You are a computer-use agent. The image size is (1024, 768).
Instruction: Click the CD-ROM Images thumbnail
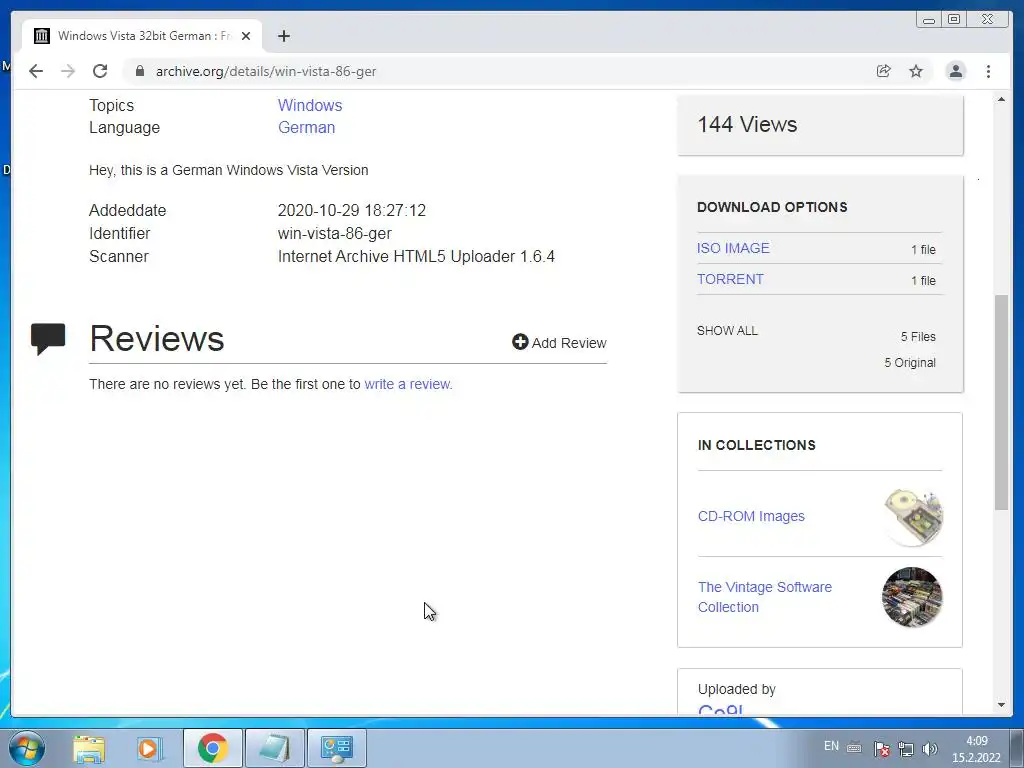pos(912,516)
